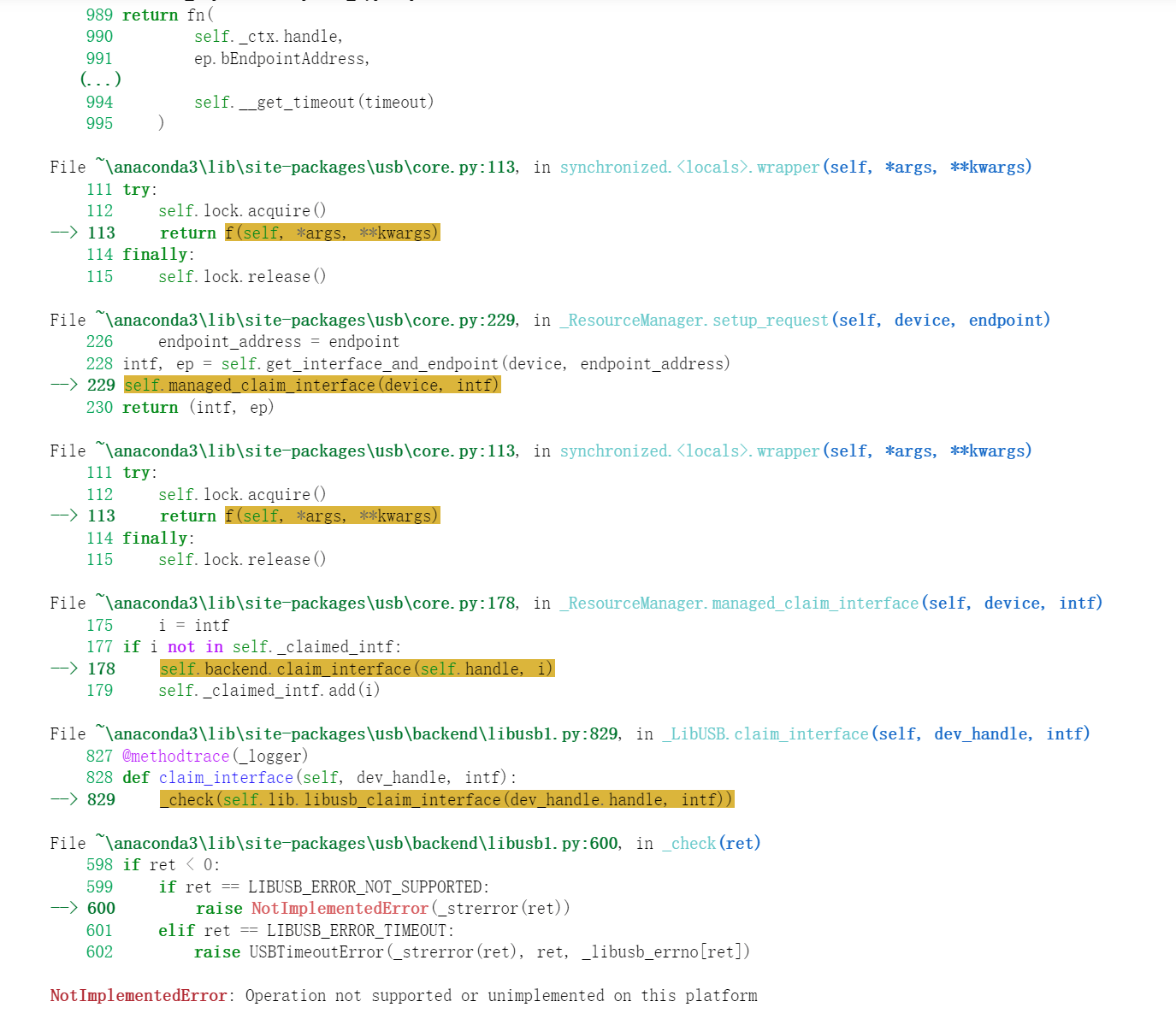Select highlighted line f(self, *args, **kwargs)
This screenshot has width=1176, height=1019.
tap(332, 232)
